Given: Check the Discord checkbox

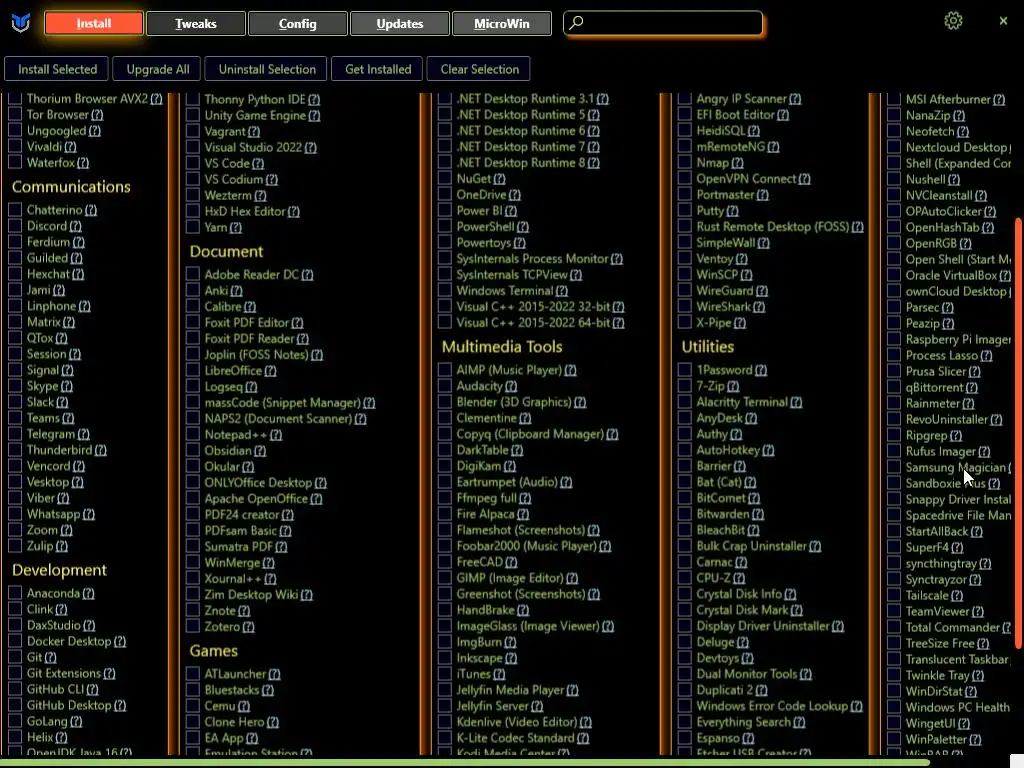Looking at the screenshot, I should point(15,226).
